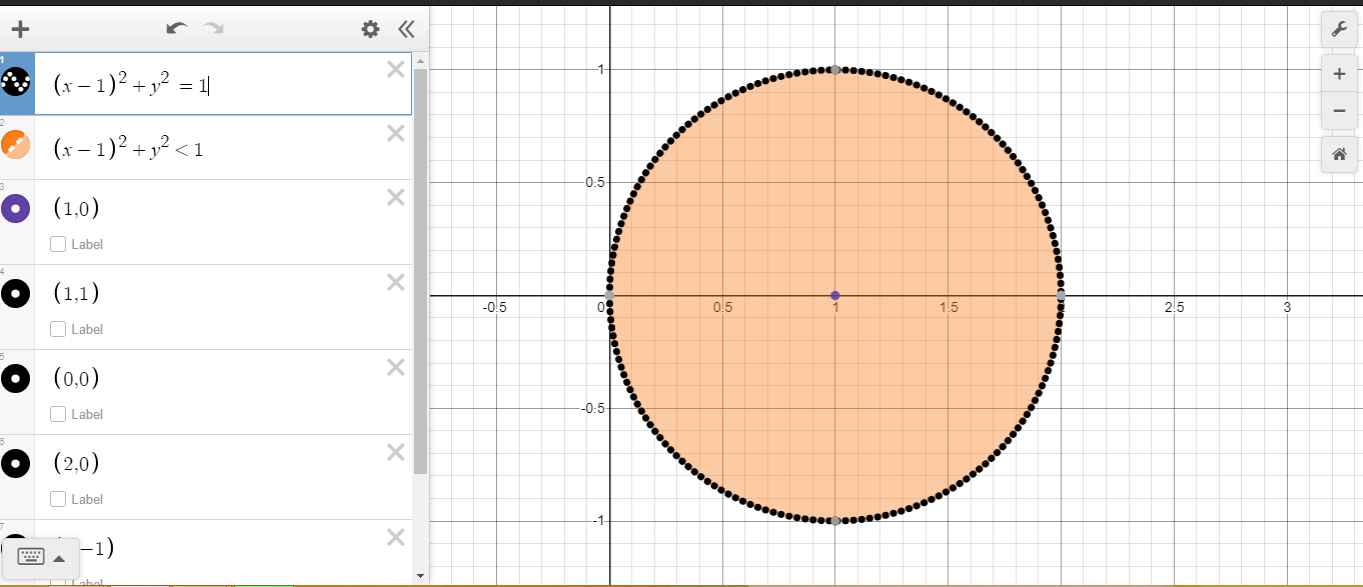Toggle visibility of the dotted circle equation
Image resolution: width=1363 pixels, height=587 pixels.
16,85
